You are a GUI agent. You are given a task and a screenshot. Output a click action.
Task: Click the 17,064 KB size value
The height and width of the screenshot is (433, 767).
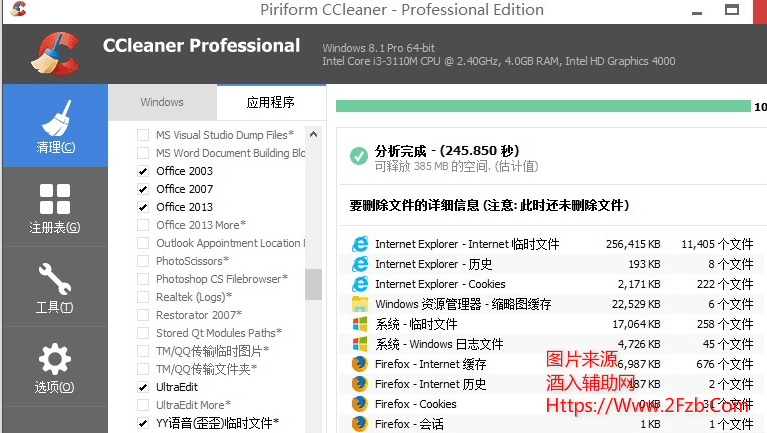click(636, 324)
